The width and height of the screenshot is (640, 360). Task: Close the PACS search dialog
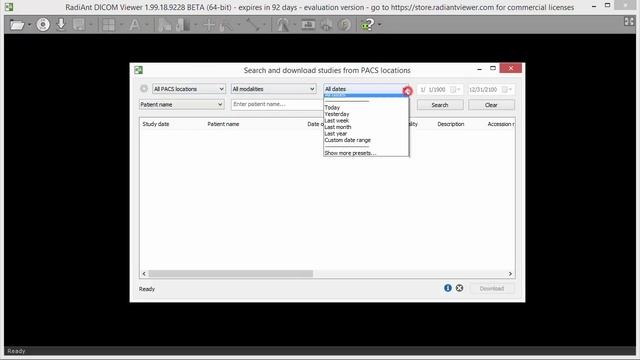pyautogui.click(x=511, y=68)
